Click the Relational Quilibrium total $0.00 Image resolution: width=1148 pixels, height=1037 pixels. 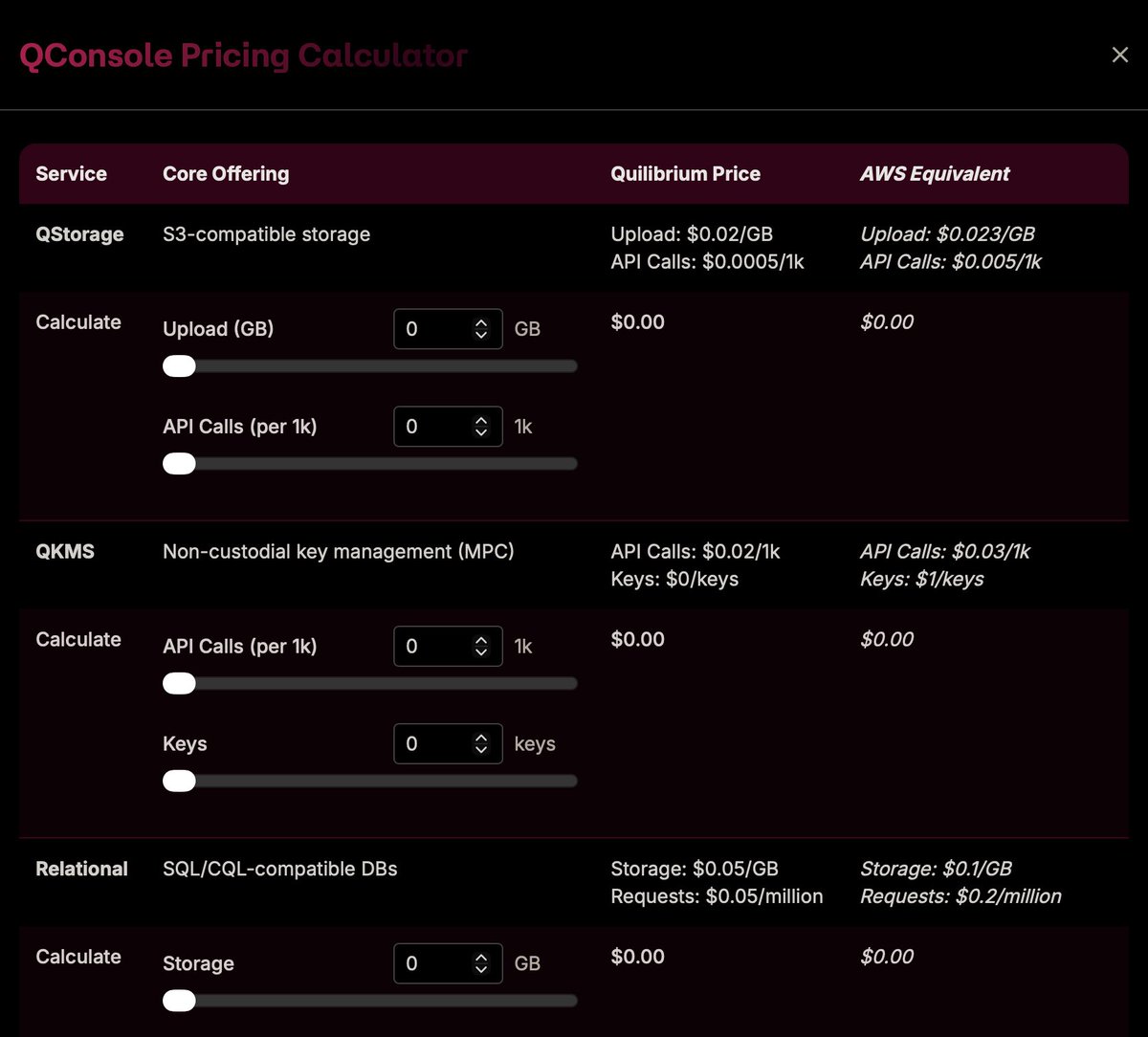click(x=637, y=957)
